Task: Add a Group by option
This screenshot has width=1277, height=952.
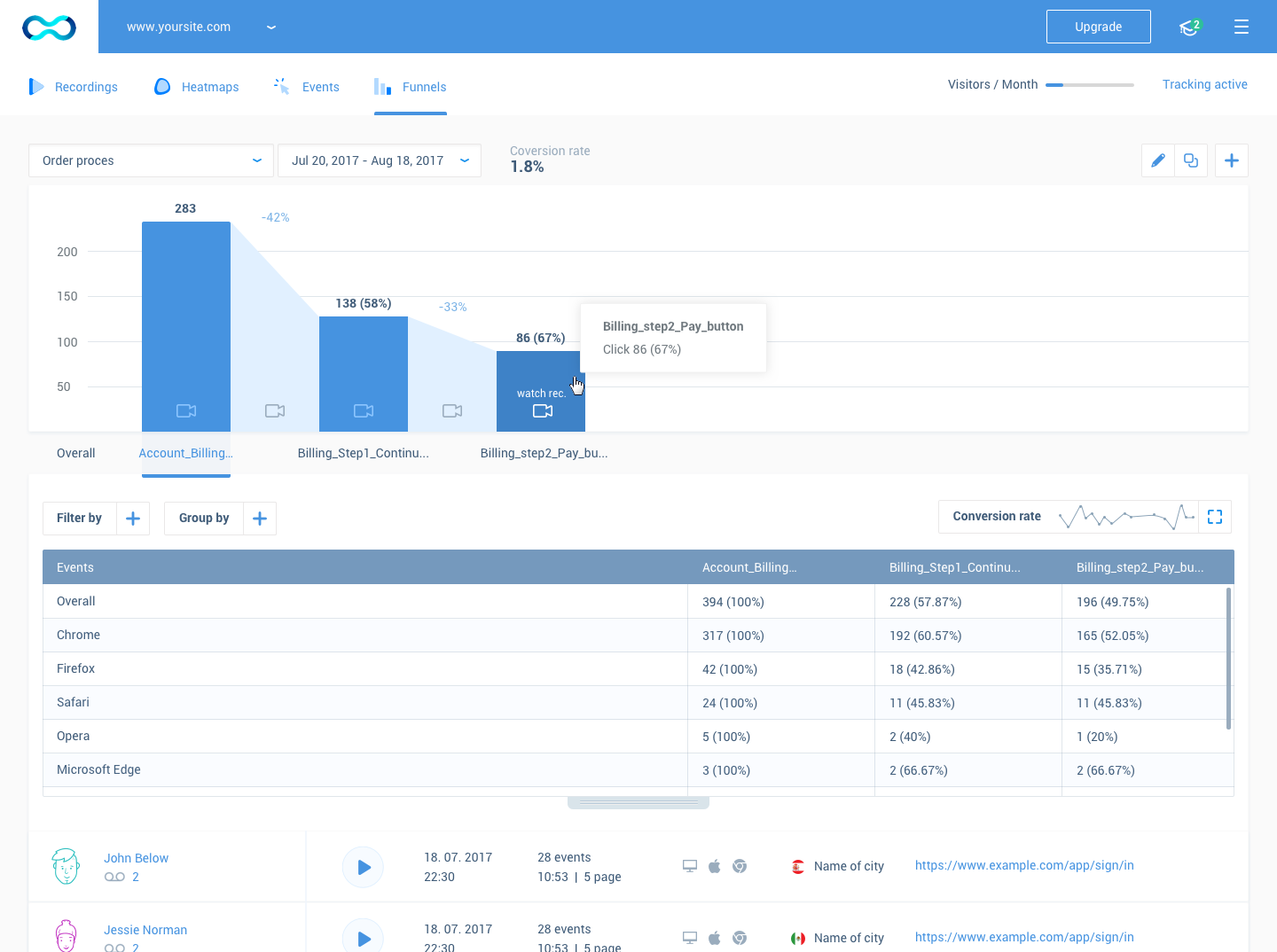Action: [x=260, y=519]
